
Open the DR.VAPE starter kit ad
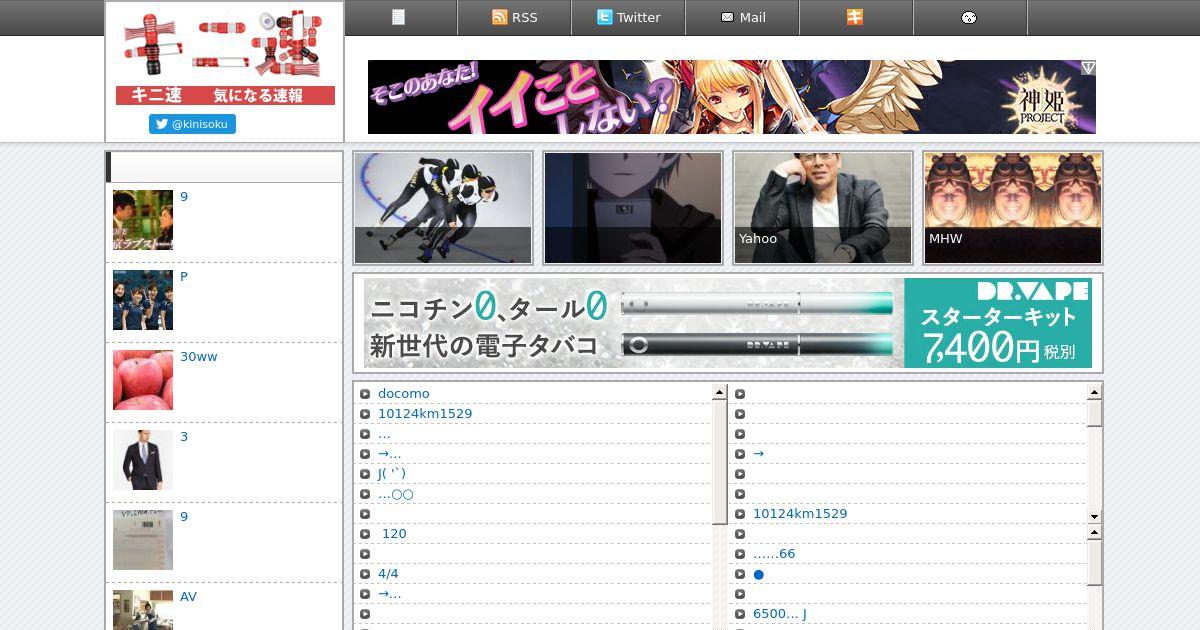click(x=728, y=323)
